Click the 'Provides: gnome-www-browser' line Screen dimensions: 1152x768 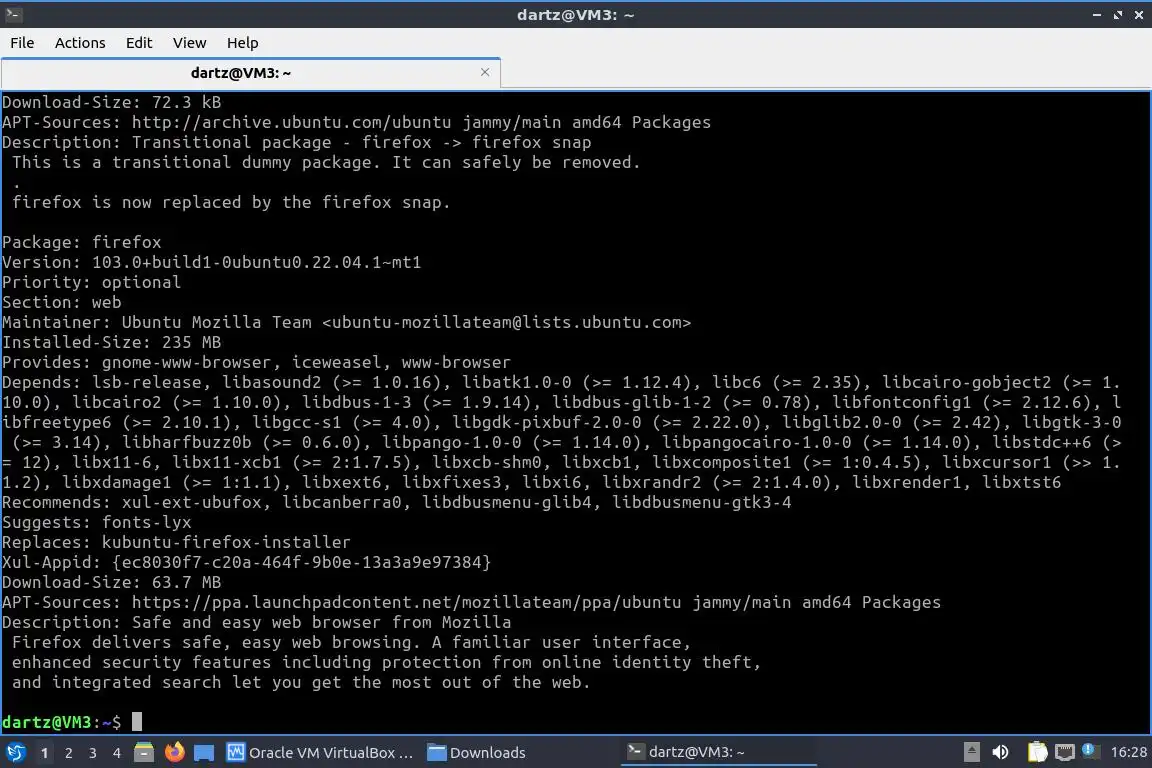tap(256, 362)
